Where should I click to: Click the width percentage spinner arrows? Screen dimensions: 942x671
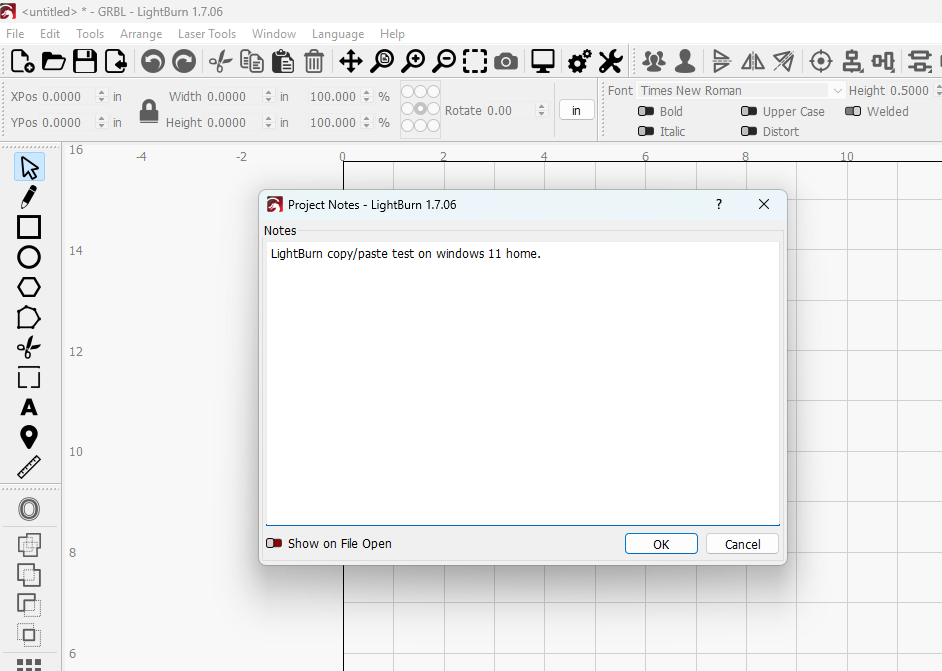[x=367, y=96]
